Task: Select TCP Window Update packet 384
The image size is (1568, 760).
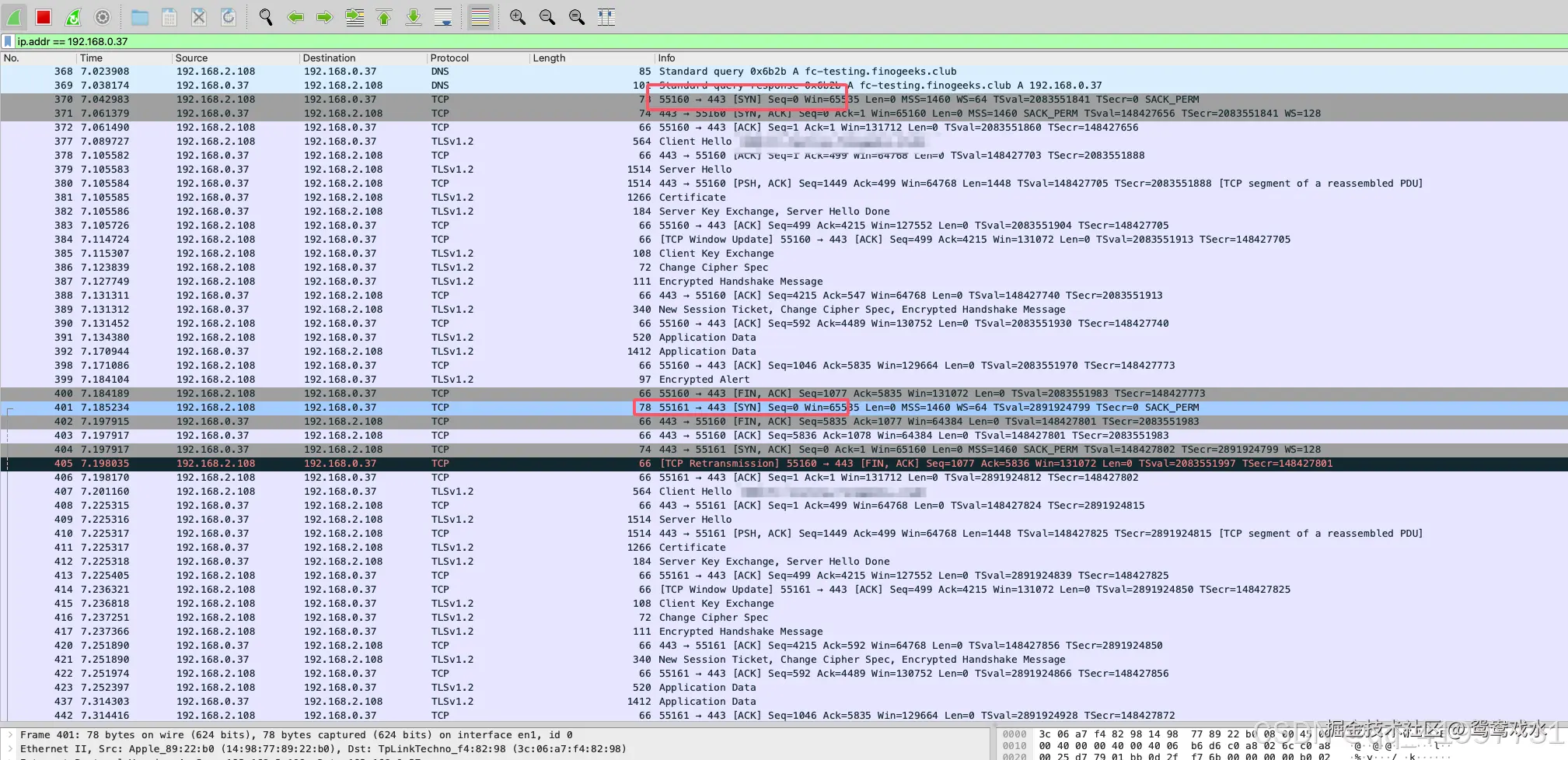Action: (784, 240)
